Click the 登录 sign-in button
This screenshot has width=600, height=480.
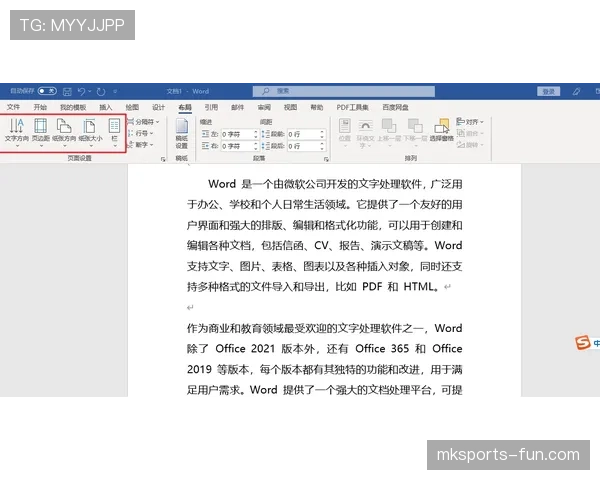[x=548, y=91]
